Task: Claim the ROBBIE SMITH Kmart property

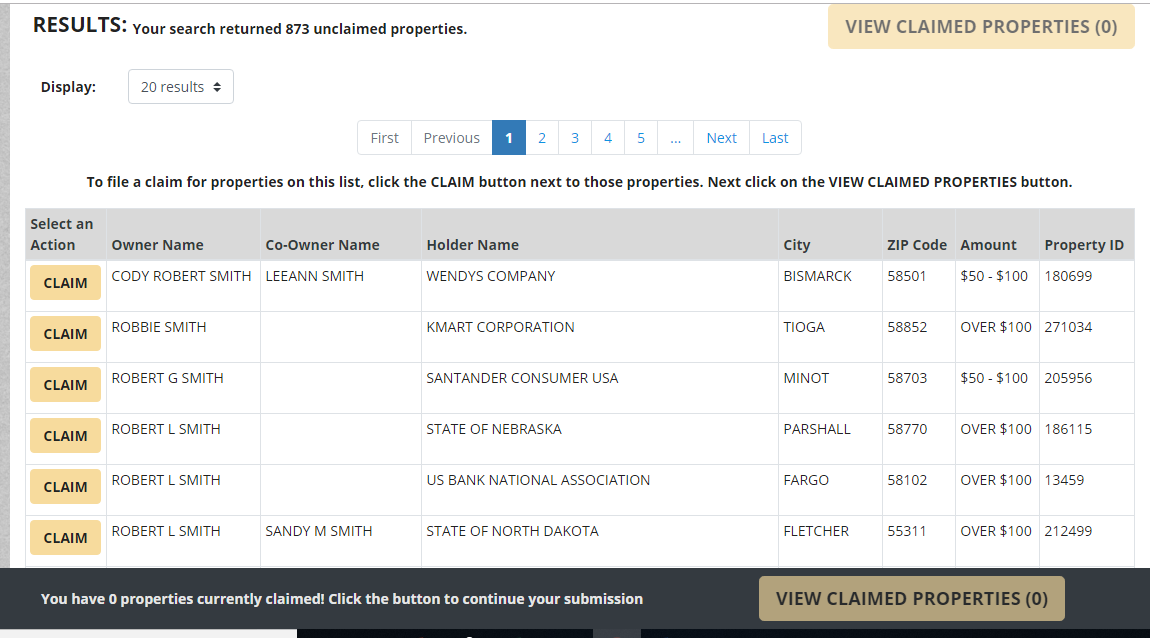Action: coord(64,333)
